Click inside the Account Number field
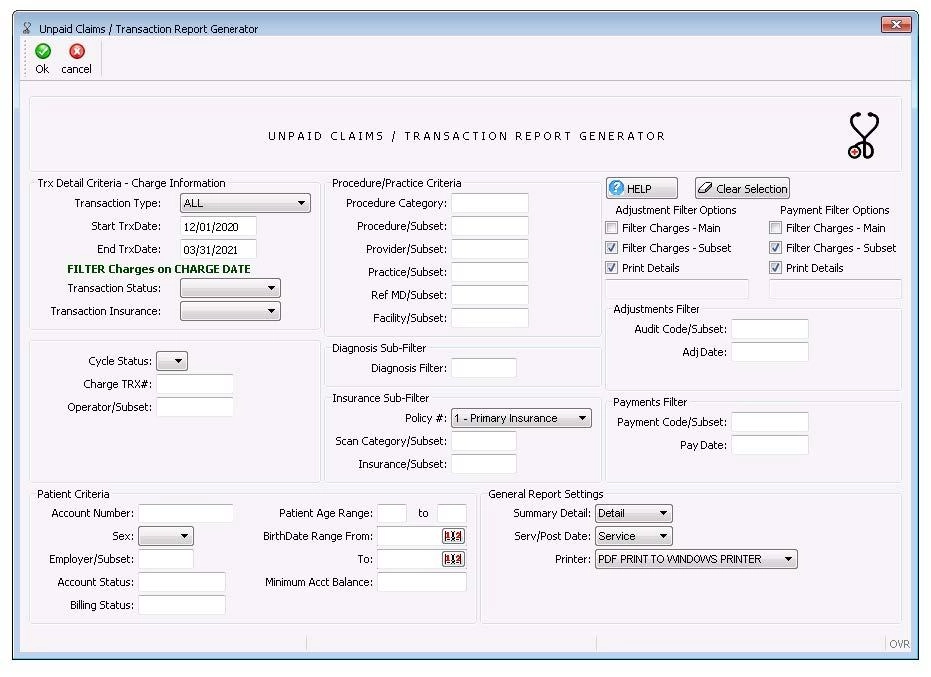The width and height of the screenshot is (931, 677). click(185, 513)
